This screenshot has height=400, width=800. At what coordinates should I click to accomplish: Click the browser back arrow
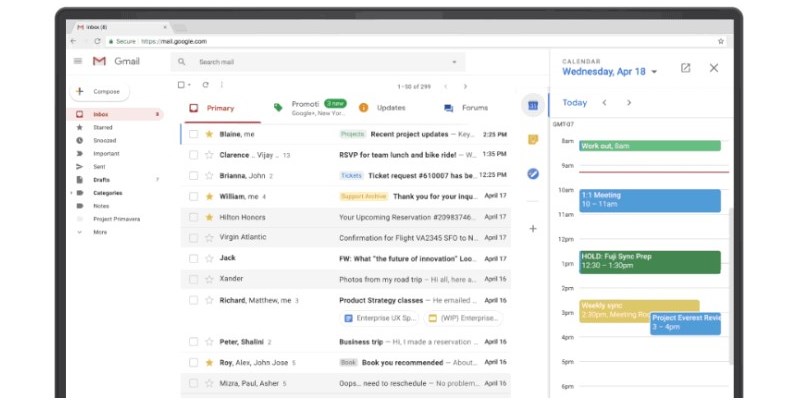pyautogui.click(x=73, y=41)
